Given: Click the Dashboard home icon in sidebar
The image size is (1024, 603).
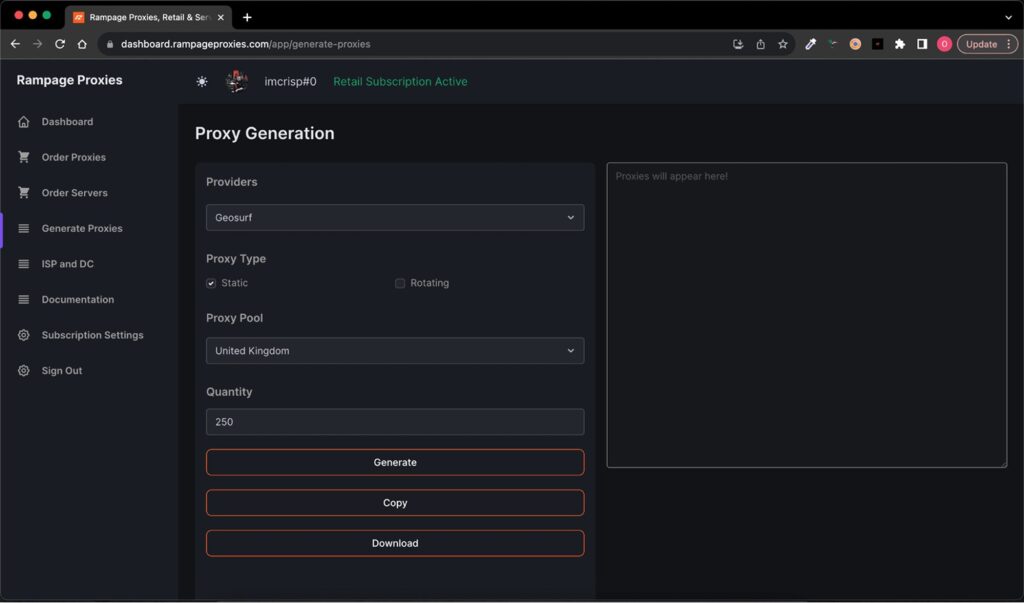Looking at the screenshot, I should [x=24, y=122].
